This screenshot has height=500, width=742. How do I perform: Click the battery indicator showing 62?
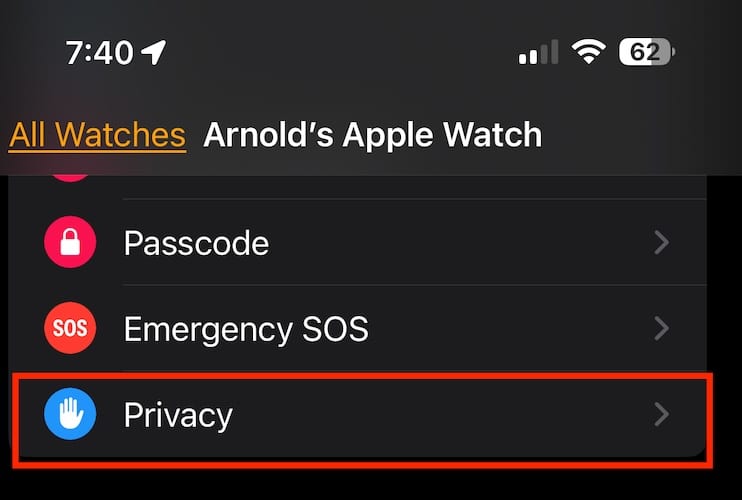click(648, 52)
